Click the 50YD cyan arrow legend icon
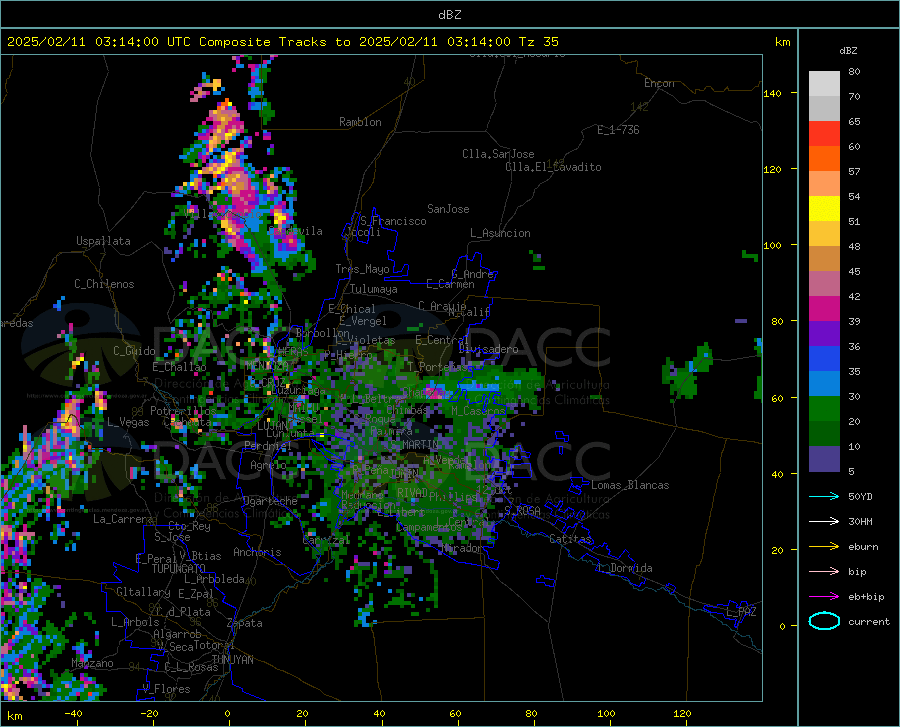 824,496
